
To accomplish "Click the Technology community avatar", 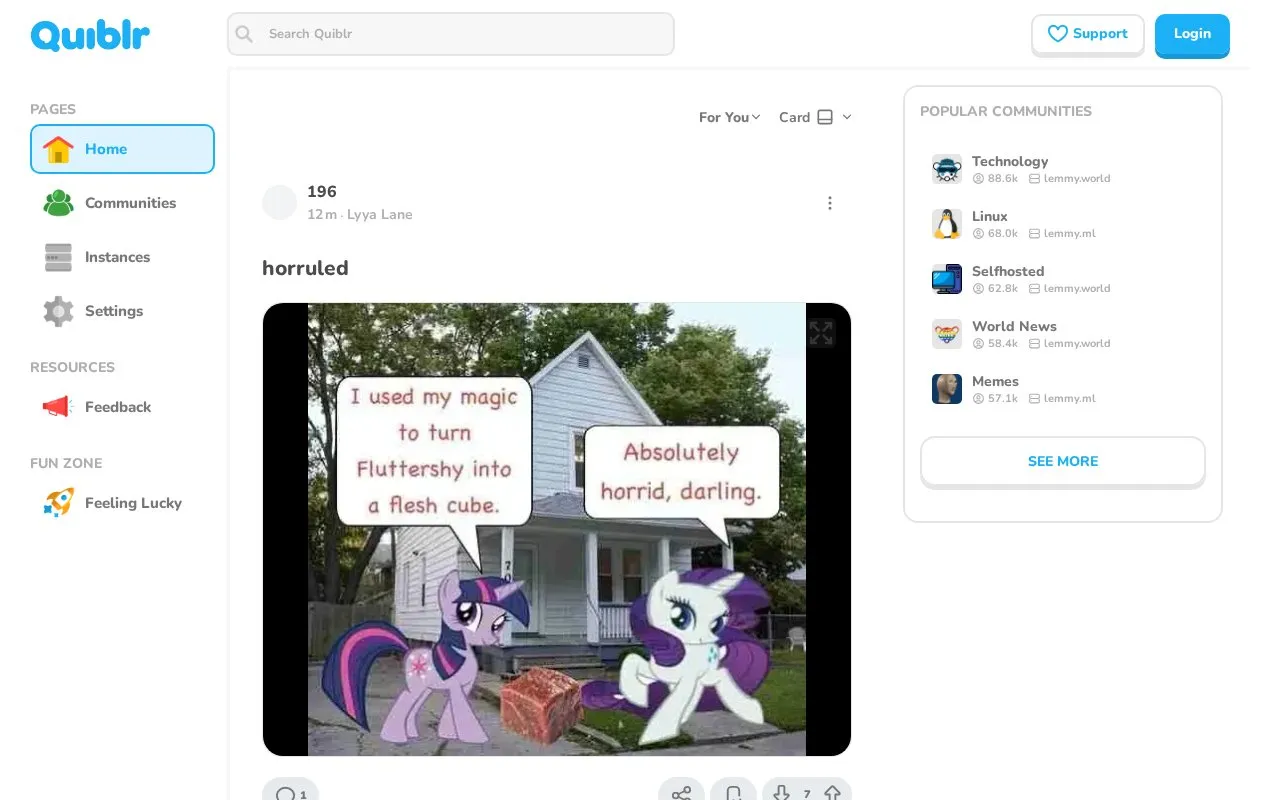I will 947,169.
